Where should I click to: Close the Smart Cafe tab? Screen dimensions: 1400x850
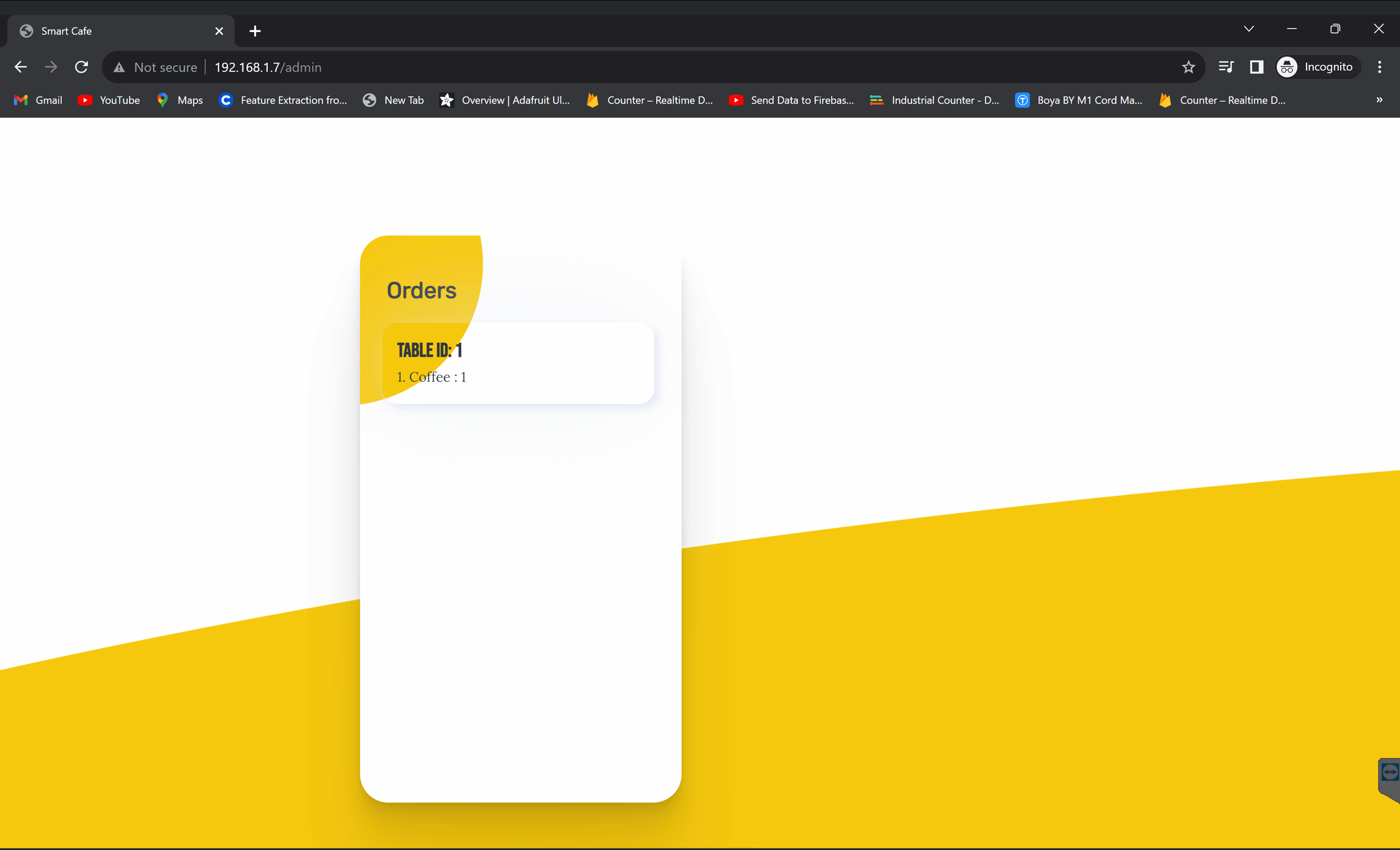click(x=219, y=31)
